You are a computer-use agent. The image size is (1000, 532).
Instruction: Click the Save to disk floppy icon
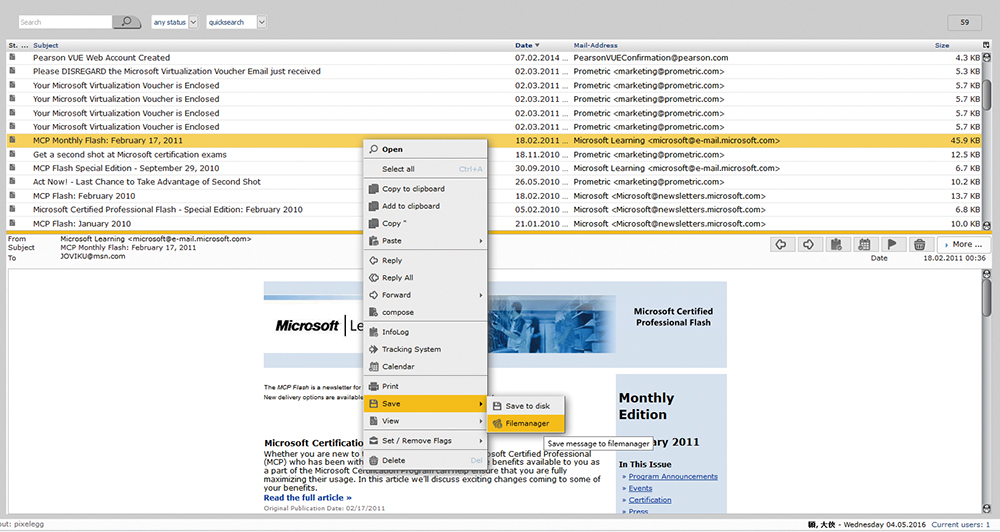(x=497, y=406)
